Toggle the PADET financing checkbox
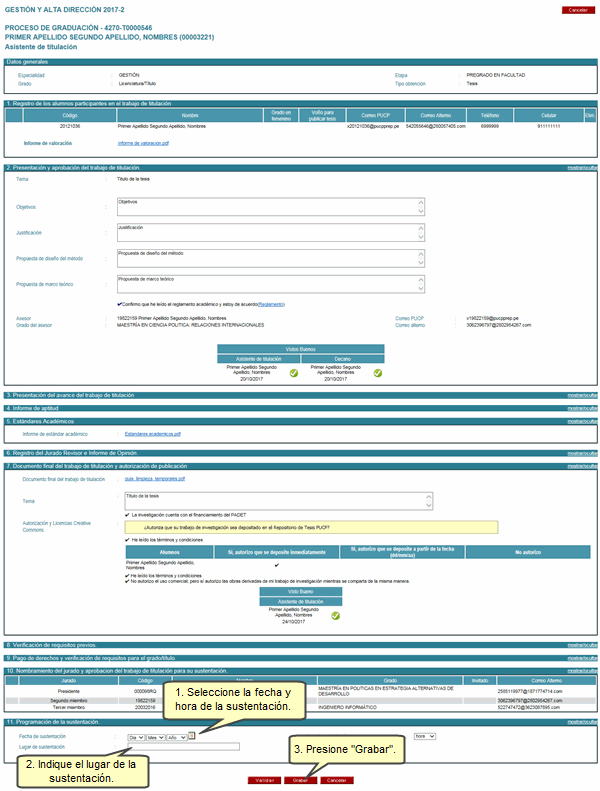Screen dimensions: 600x791 click(127, 515)
